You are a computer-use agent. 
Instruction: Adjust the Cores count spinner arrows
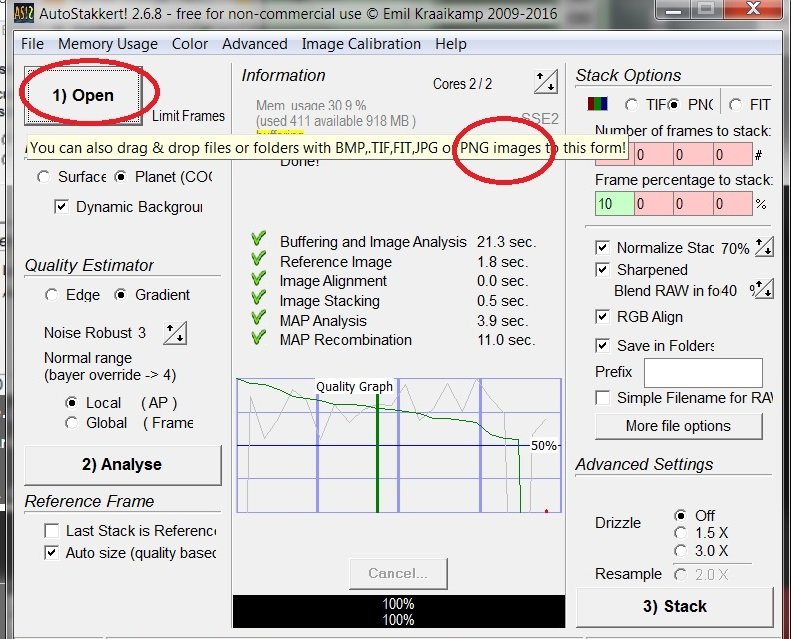pyautogui.click(x=546, y=82)
